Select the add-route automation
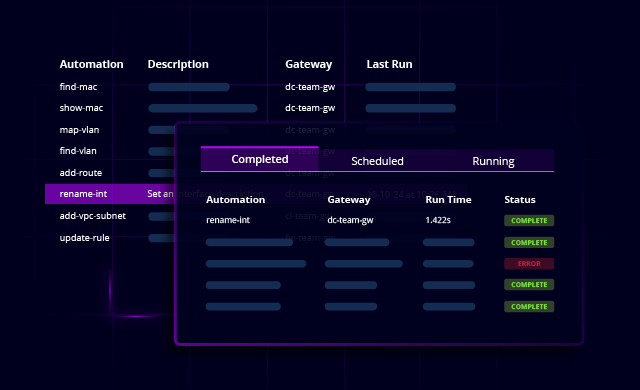 (x=81, y=173)
